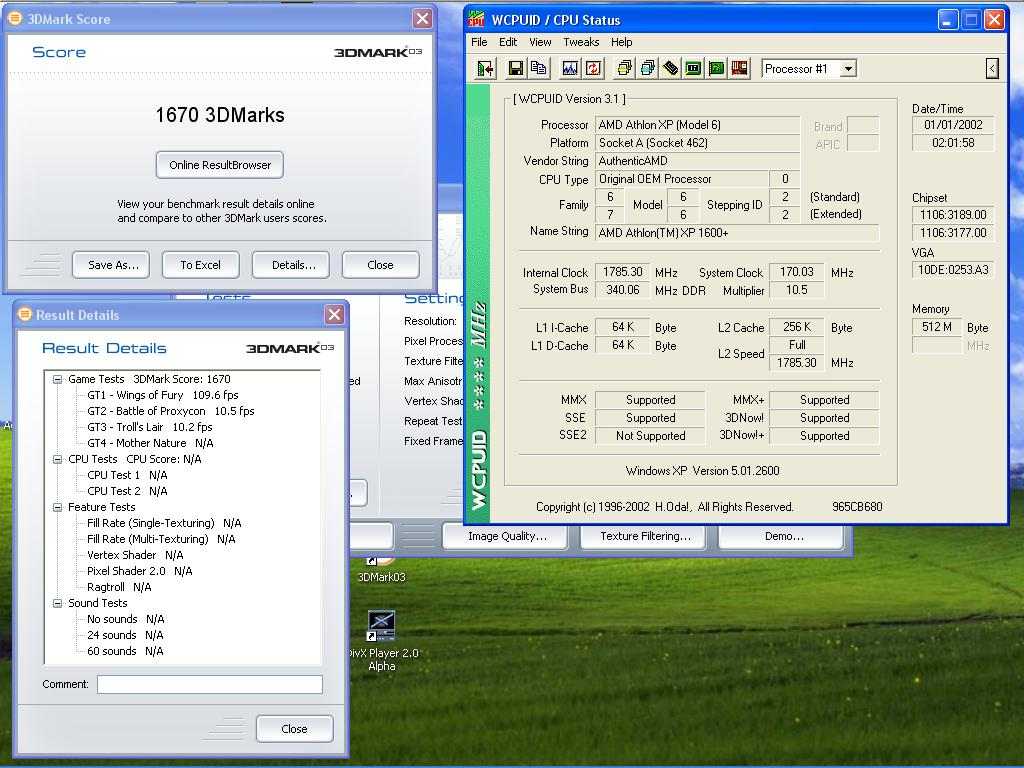Viewport: 1024px width, 768px height.
Task: Click the green PCI card toolbar icon
Action: (x=716, y=68)
